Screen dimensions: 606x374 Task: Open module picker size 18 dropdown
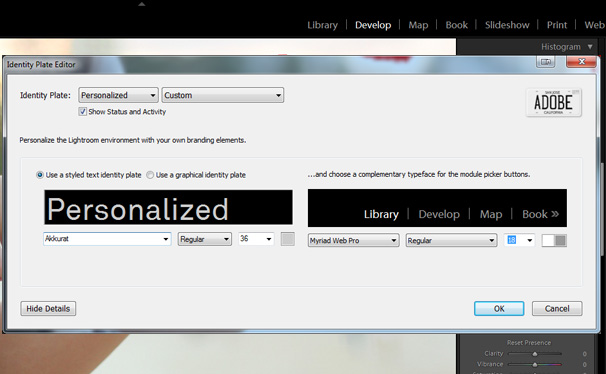[x=519, y=240]
